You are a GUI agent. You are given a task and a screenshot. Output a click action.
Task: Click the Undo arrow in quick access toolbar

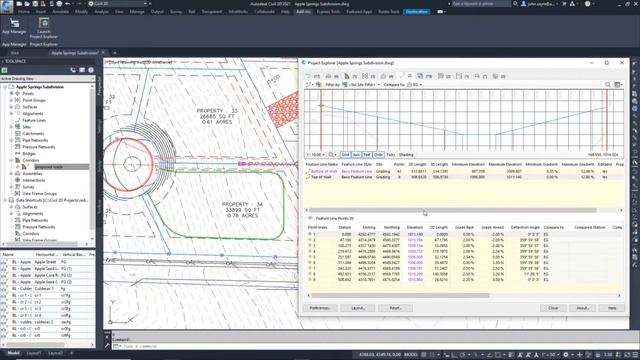click(67, 4)
